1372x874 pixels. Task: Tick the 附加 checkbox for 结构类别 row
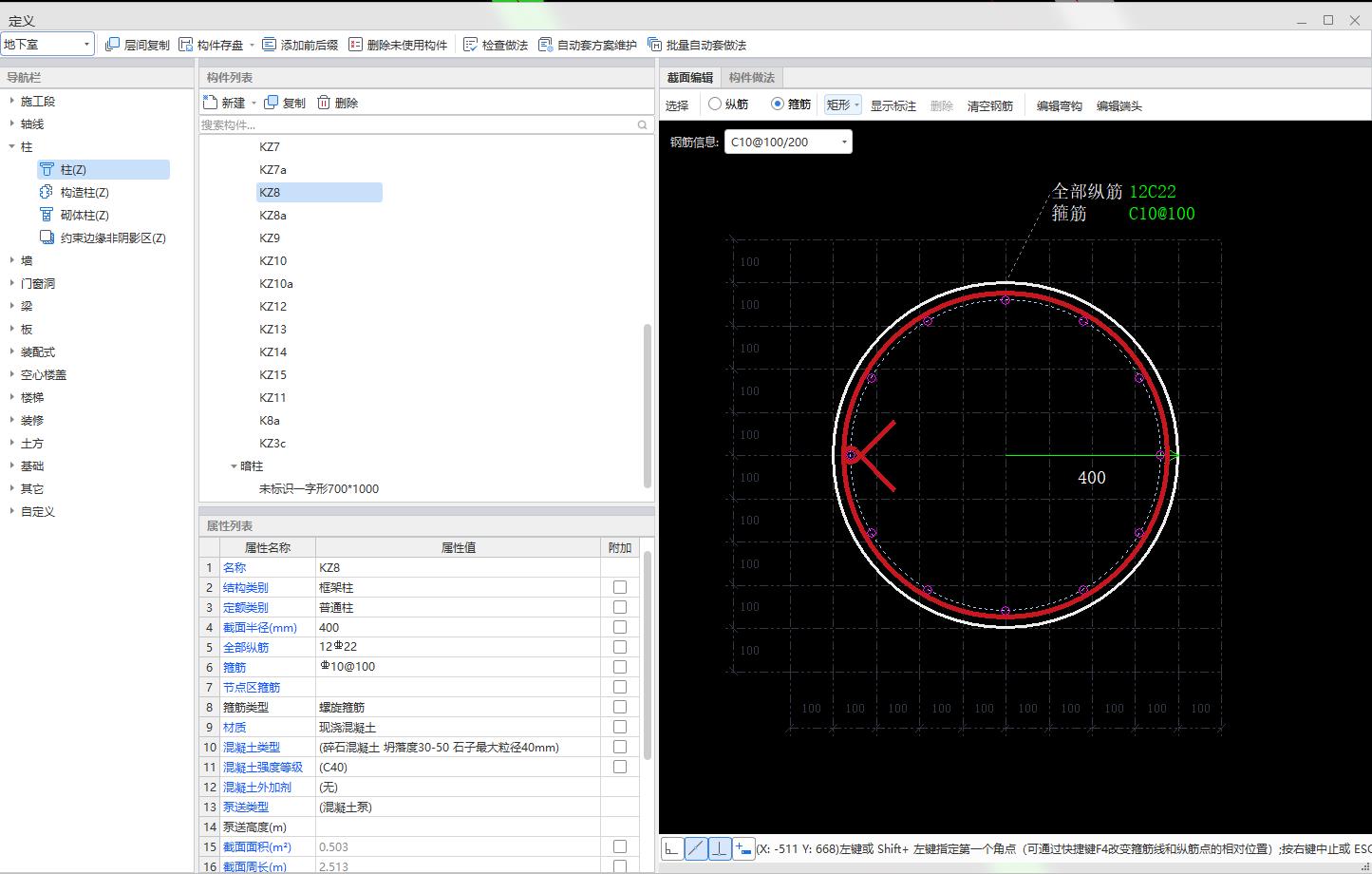click(620, 587)
